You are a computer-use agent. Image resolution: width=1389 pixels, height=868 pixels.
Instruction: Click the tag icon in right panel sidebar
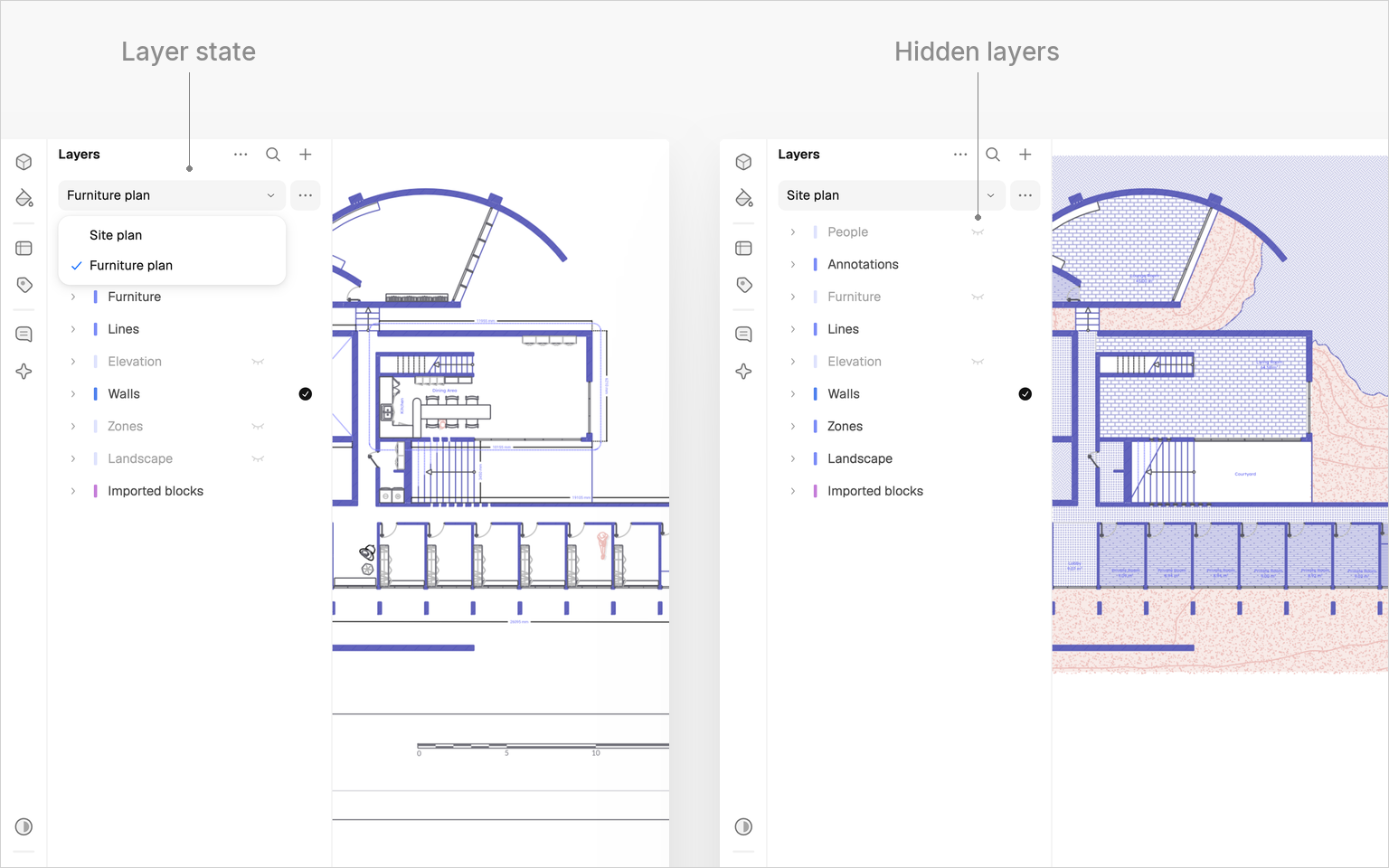click(x=744, y=285)
